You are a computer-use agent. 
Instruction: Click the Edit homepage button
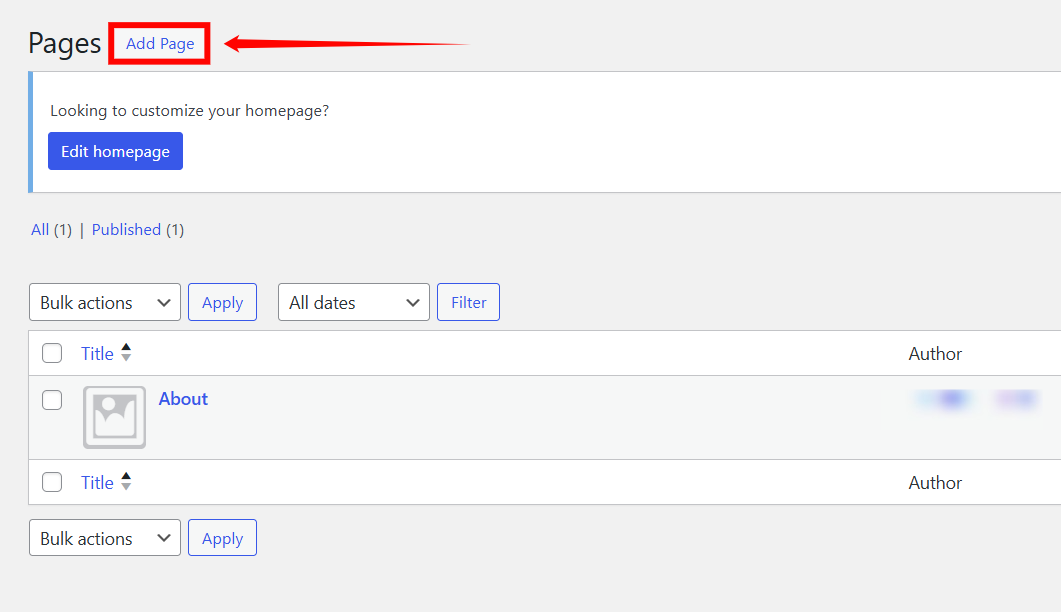pyautogui.click(x=115, y=151)
